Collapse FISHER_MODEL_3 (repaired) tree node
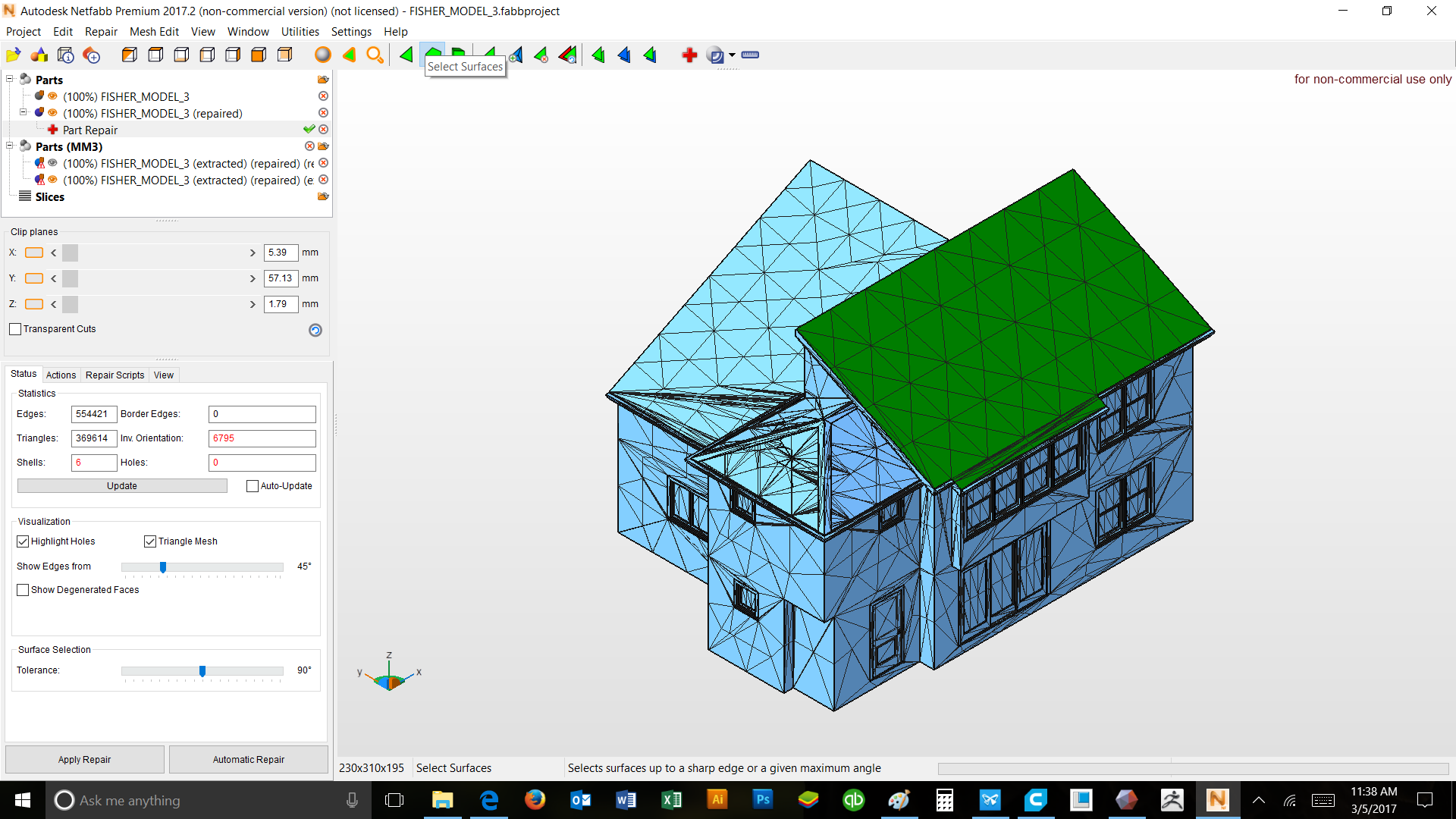 [x=23, y=112]
